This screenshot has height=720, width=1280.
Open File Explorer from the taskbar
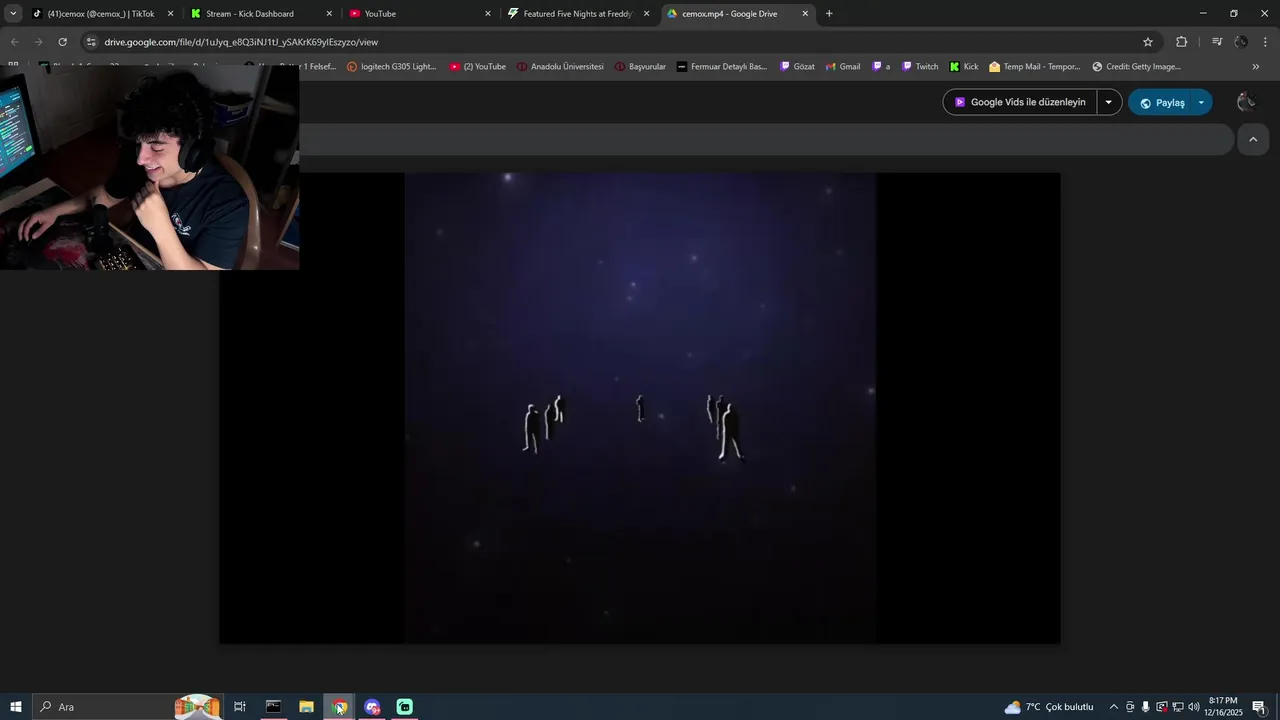click(x=306, y=707)
